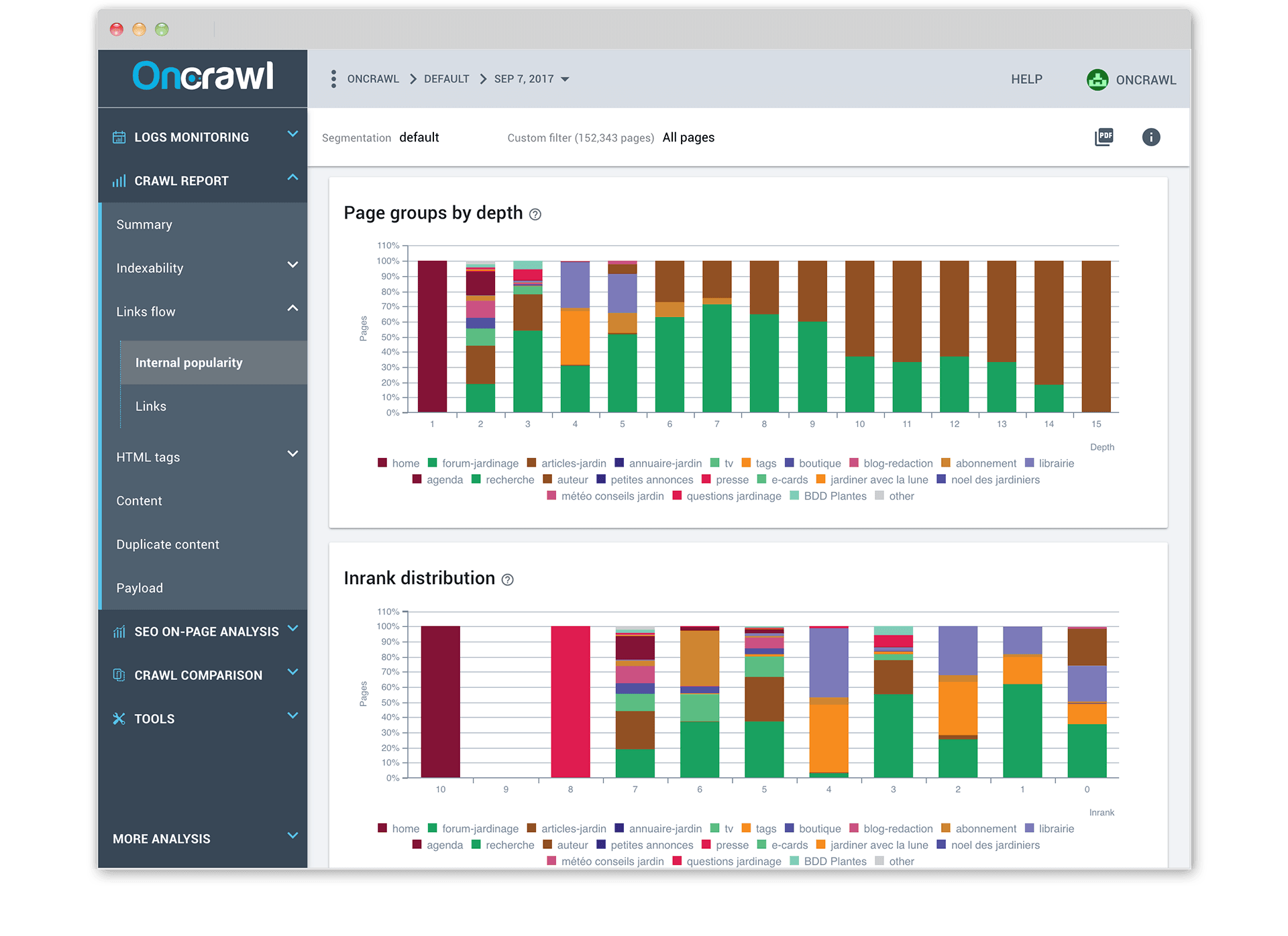Click 'agenda' color swatch in depth legend

[x=417, y=479]
